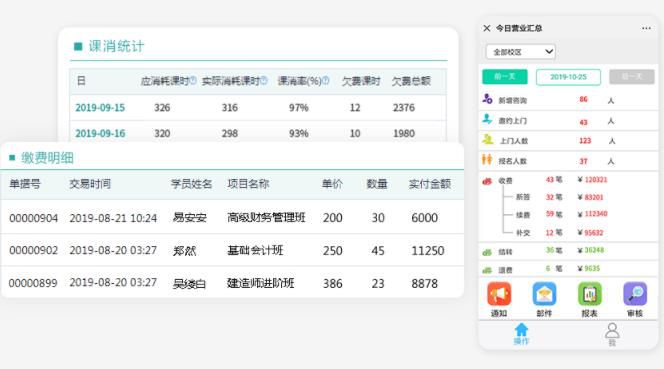
Task: Open the 2019-09-16 date link
Action: [x=100, y=133]
